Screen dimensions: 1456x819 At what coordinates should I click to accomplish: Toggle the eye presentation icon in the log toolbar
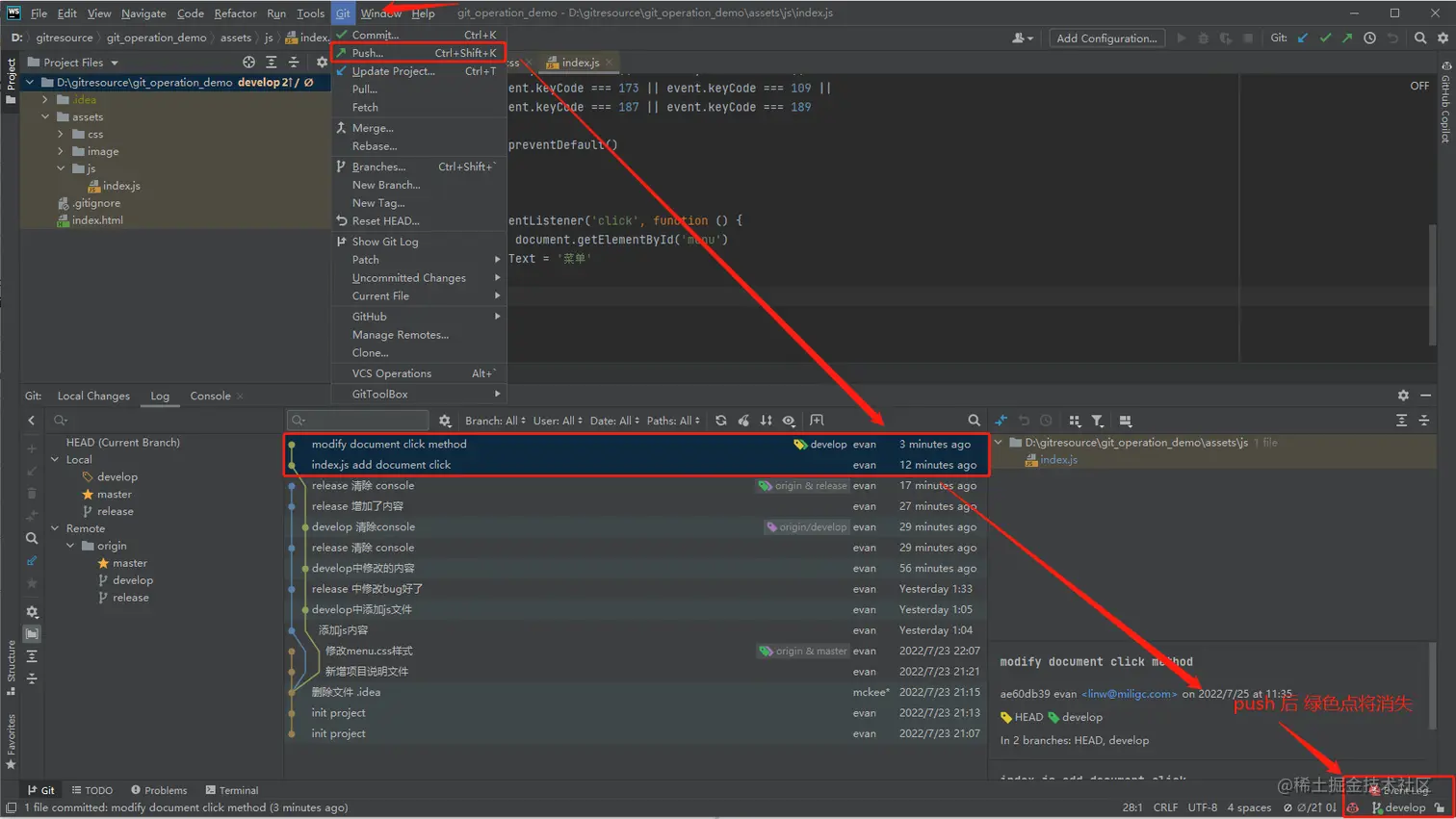click(x=790, y=421)
